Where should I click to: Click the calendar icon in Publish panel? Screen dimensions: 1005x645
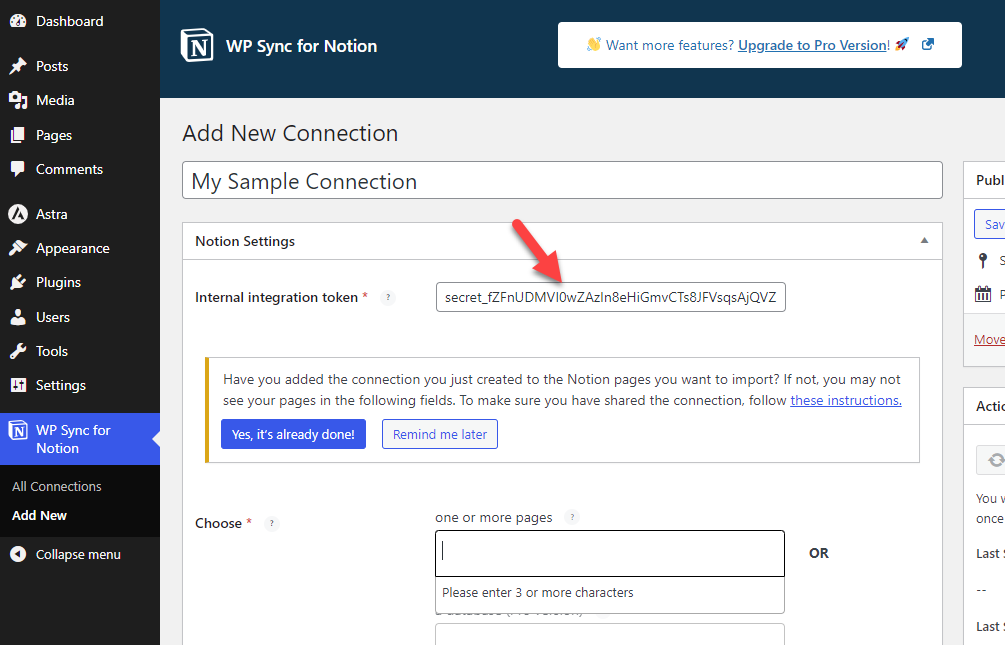tap(983, 294)
